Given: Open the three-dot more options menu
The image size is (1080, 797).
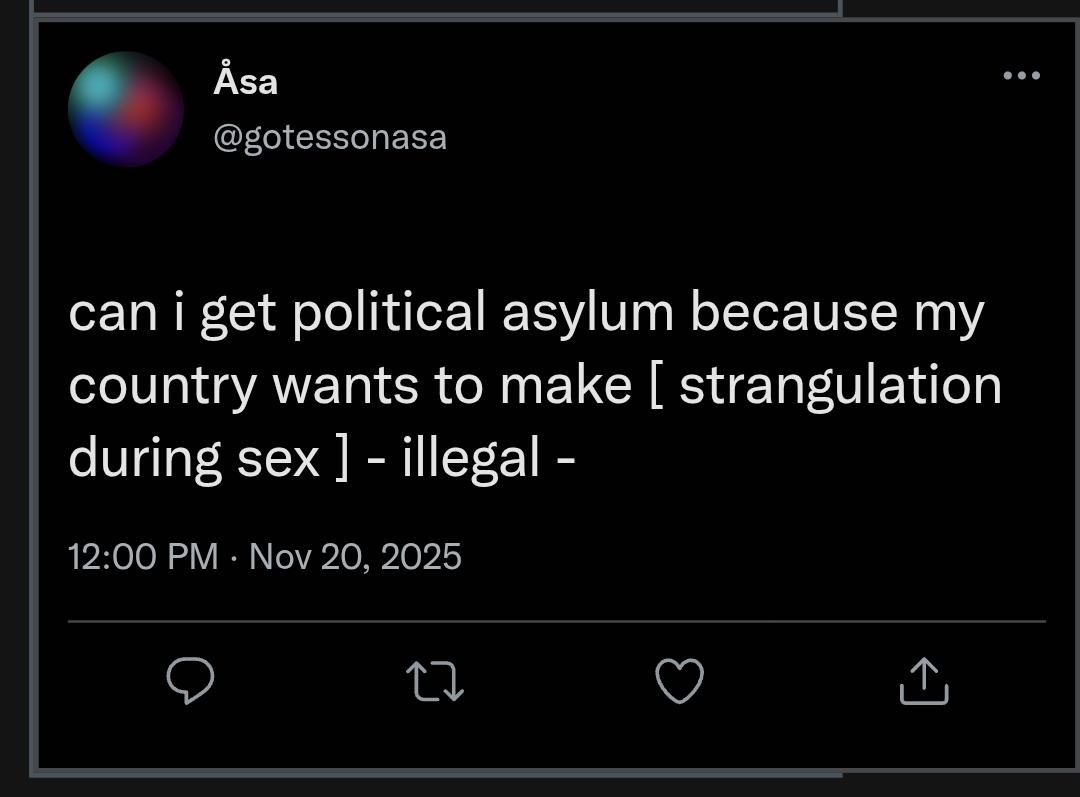Looking at the screenshot, I should 1021,76.
